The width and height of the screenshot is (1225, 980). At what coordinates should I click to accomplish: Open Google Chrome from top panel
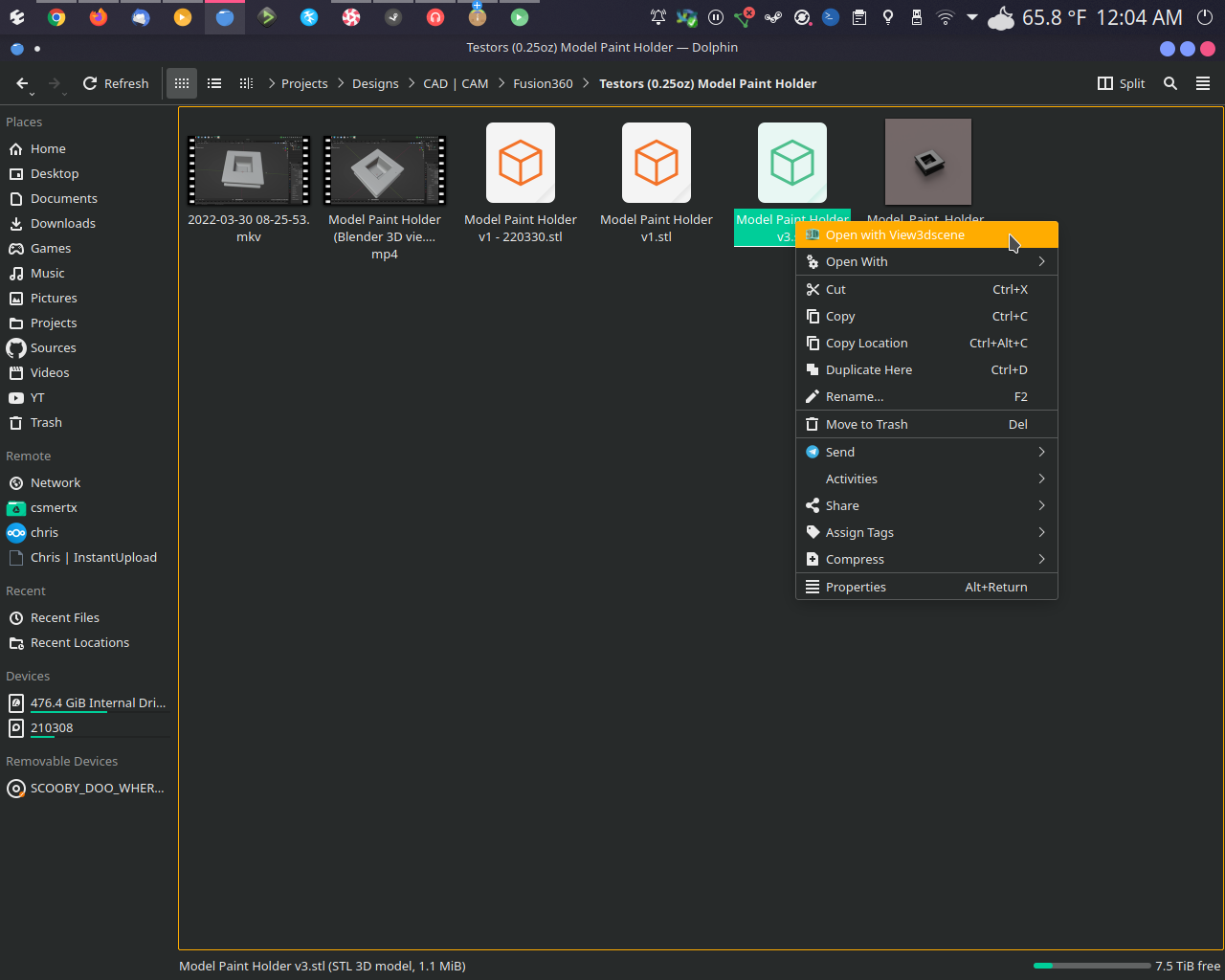(x=56, y=17)
